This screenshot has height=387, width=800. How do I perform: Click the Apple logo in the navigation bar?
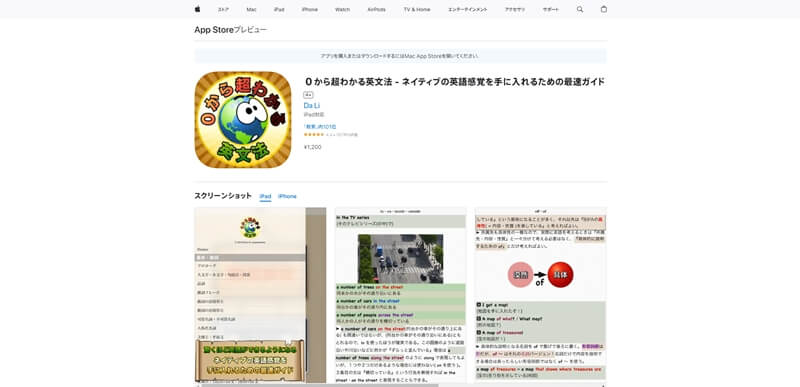tap(197, 9)
